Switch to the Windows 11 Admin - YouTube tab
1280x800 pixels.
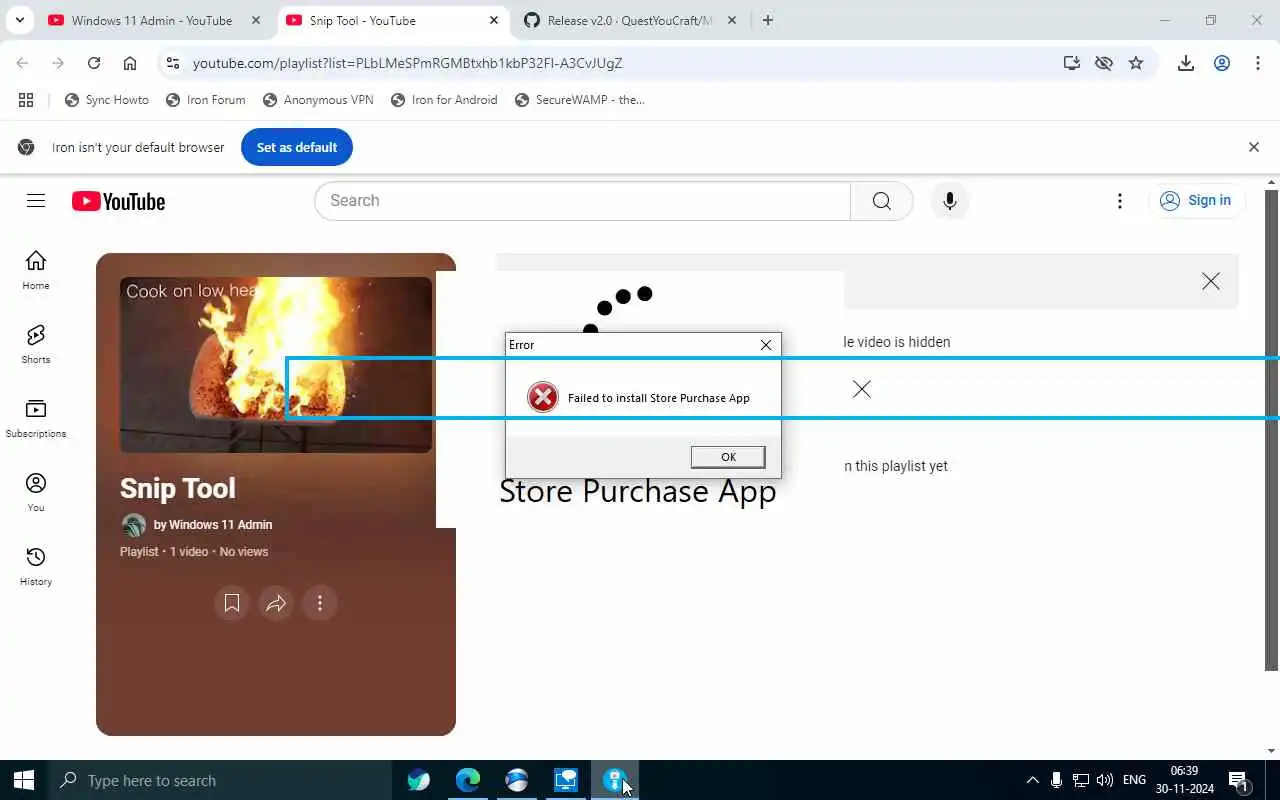(152, 20)
